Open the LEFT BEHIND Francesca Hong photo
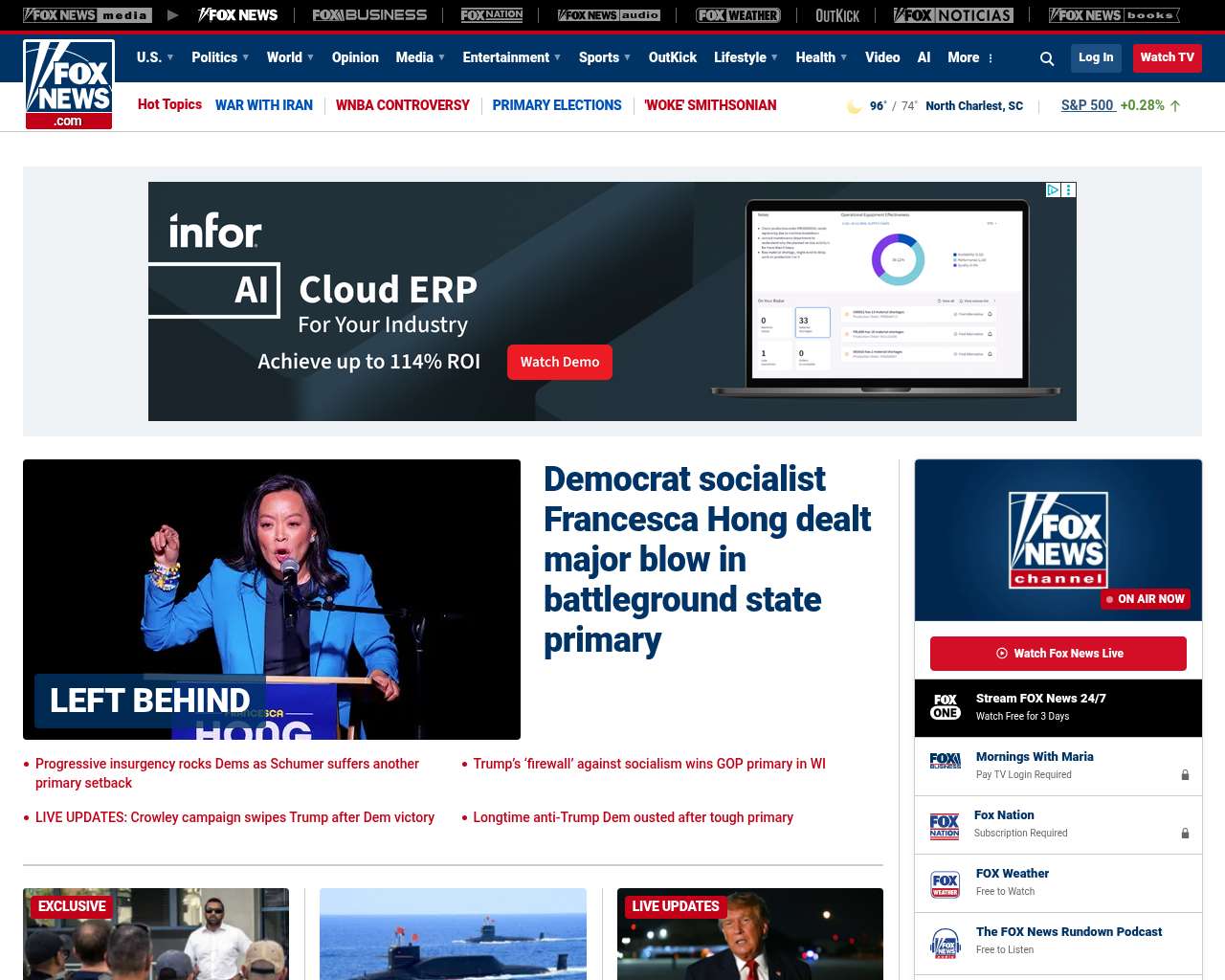 tap(272, 599)
